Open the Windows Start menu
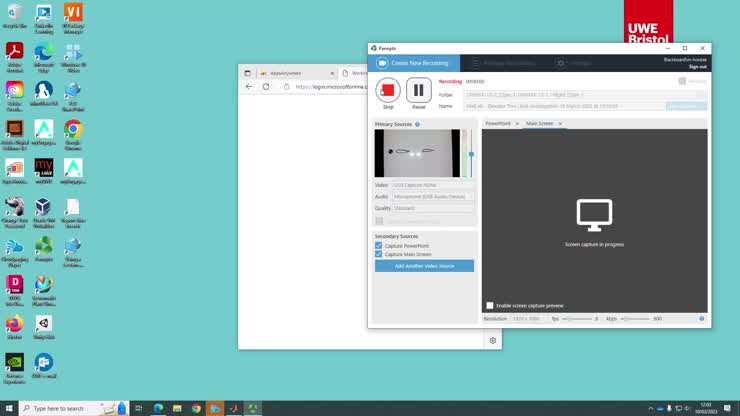Image resolution: width=740 pixels, height=416 pixels. pyautogui.click(x=9, y=408)
